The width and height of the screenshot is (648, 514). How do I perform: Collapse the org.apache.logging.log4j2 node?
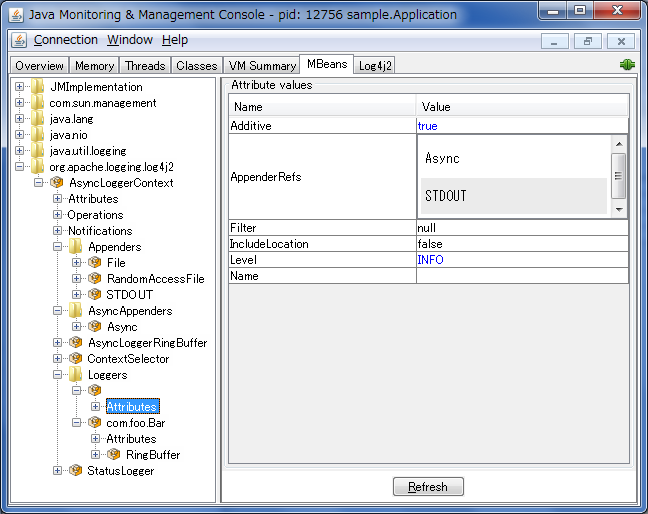(20, 167)
